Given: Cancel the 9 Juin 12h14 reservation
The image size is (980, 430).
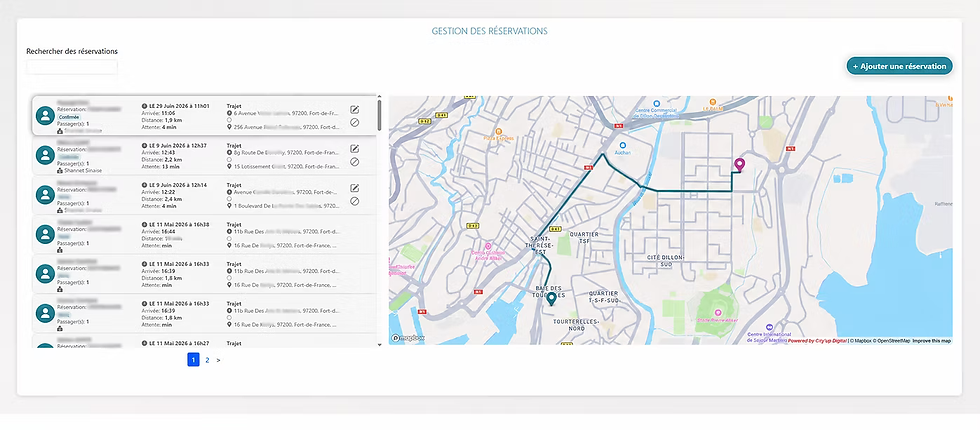Looking at the screenshot, I should [x=354, y=201].
